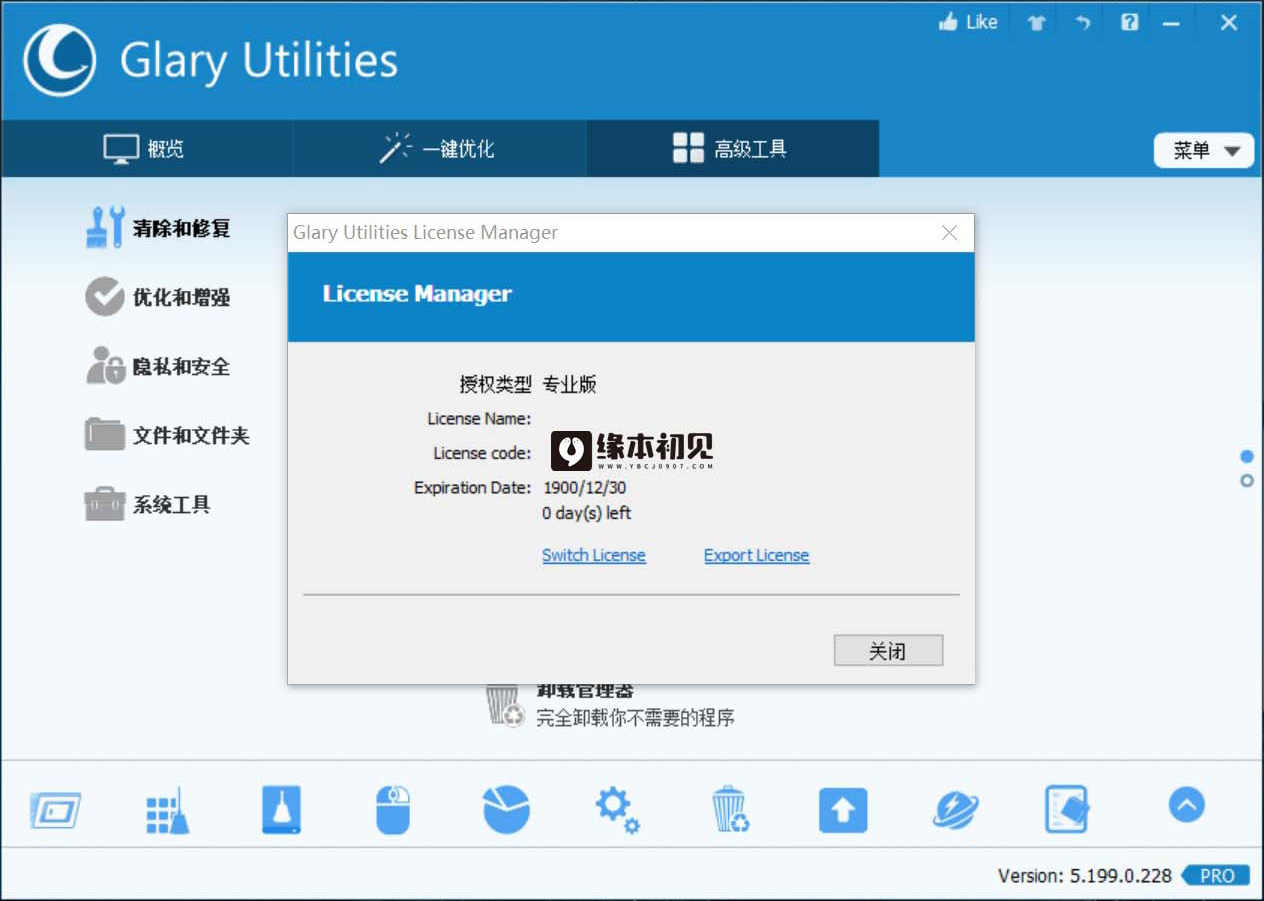Click the PRO badge in status bar
This screenshot has width=1264, height=901.
(x=1216, y=876)
